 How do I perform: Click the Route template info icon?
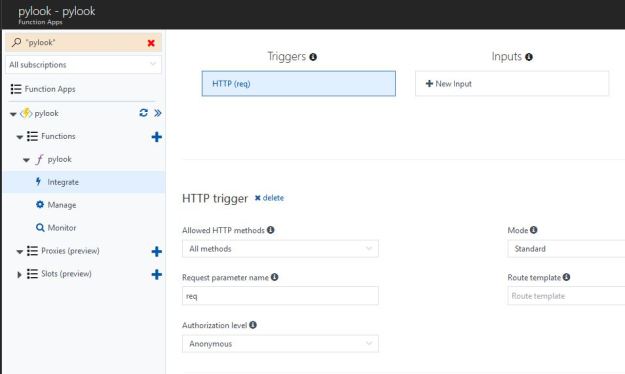tap(566, 277)
